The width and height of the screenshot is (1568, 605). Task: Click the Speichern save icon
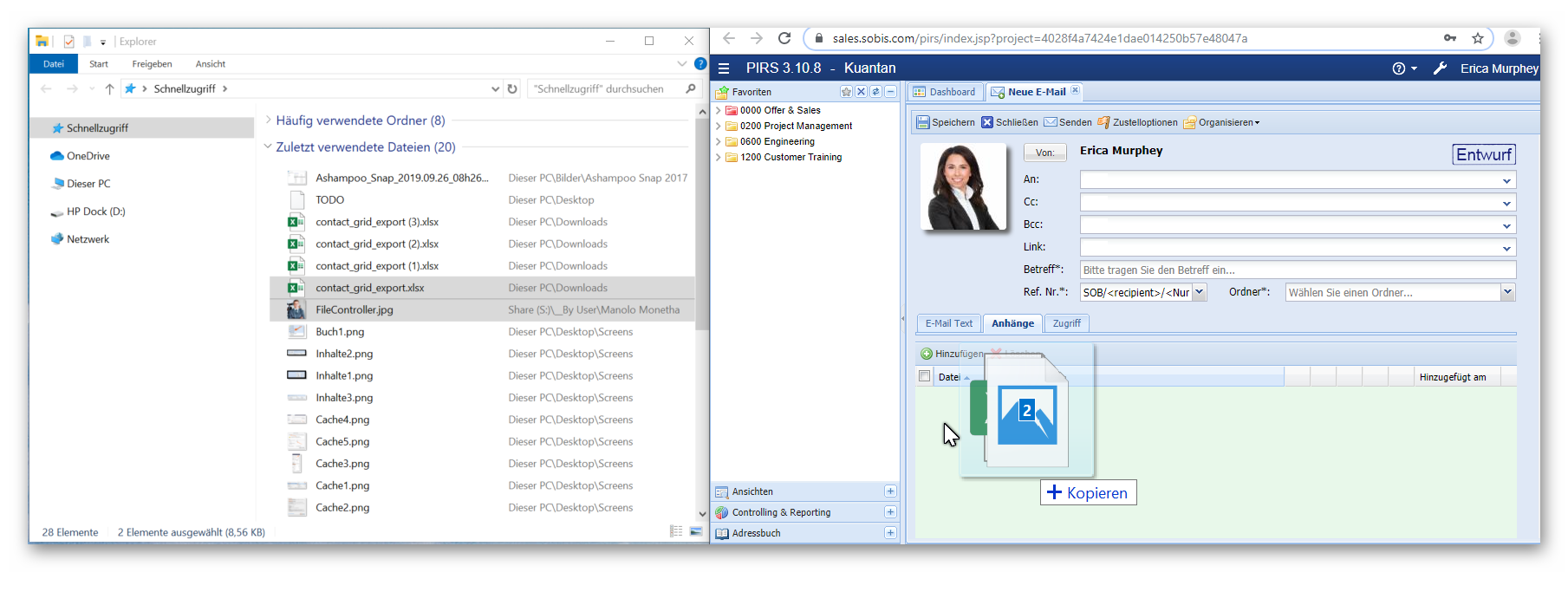pos(924,123)
